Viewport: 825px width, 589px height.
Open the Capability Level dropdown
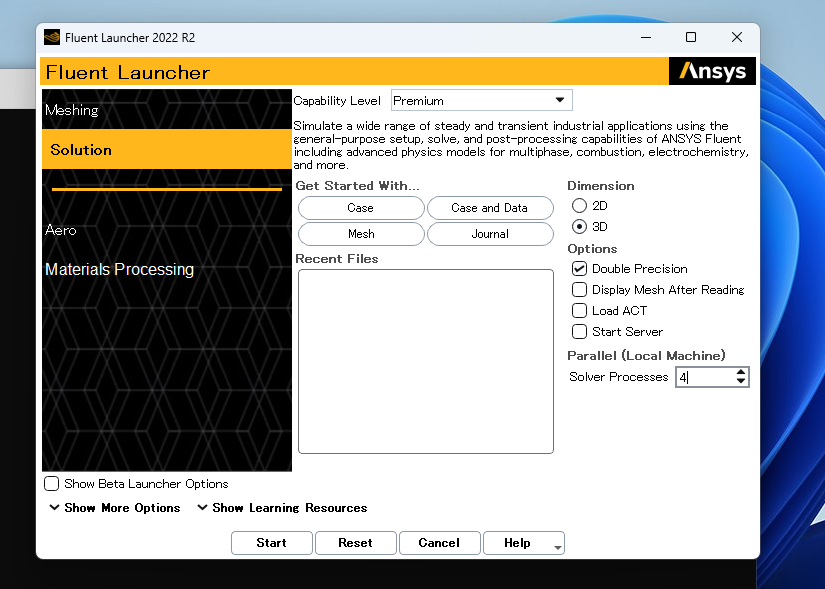pos(481,101)
